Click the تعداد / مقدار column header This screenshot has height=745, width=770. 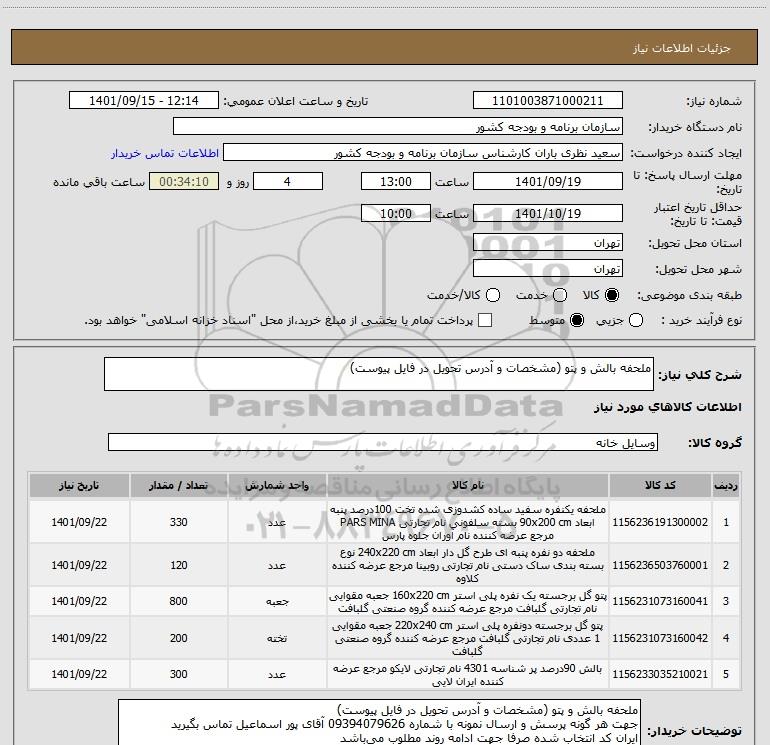(179, 485)
